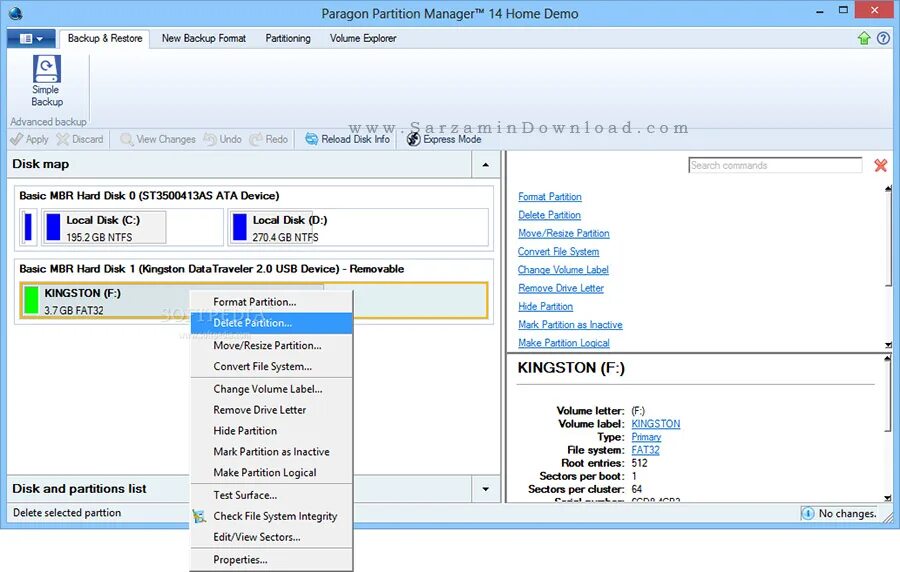Open Properties... from context menu
The width and height of the screenshot is (900, 572).
pyautogui.click(x=271, y=559)
